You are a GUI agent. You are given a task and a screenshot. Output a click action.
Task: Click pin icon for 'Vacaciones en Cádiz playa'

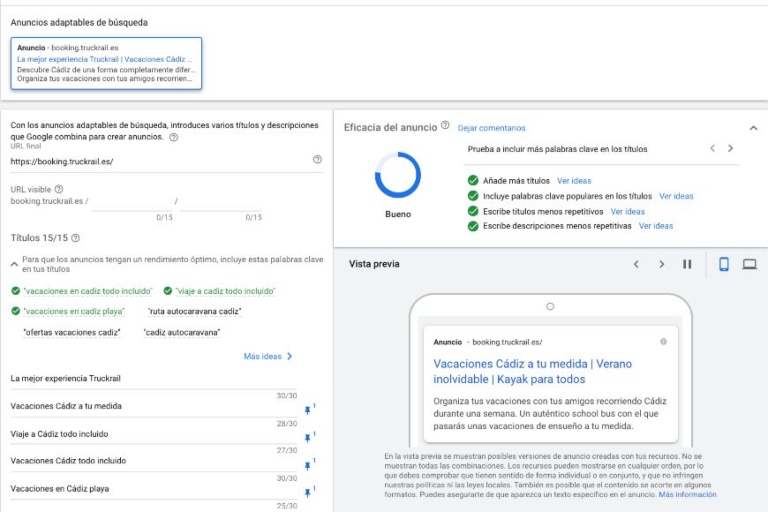[x=308, y=492]
